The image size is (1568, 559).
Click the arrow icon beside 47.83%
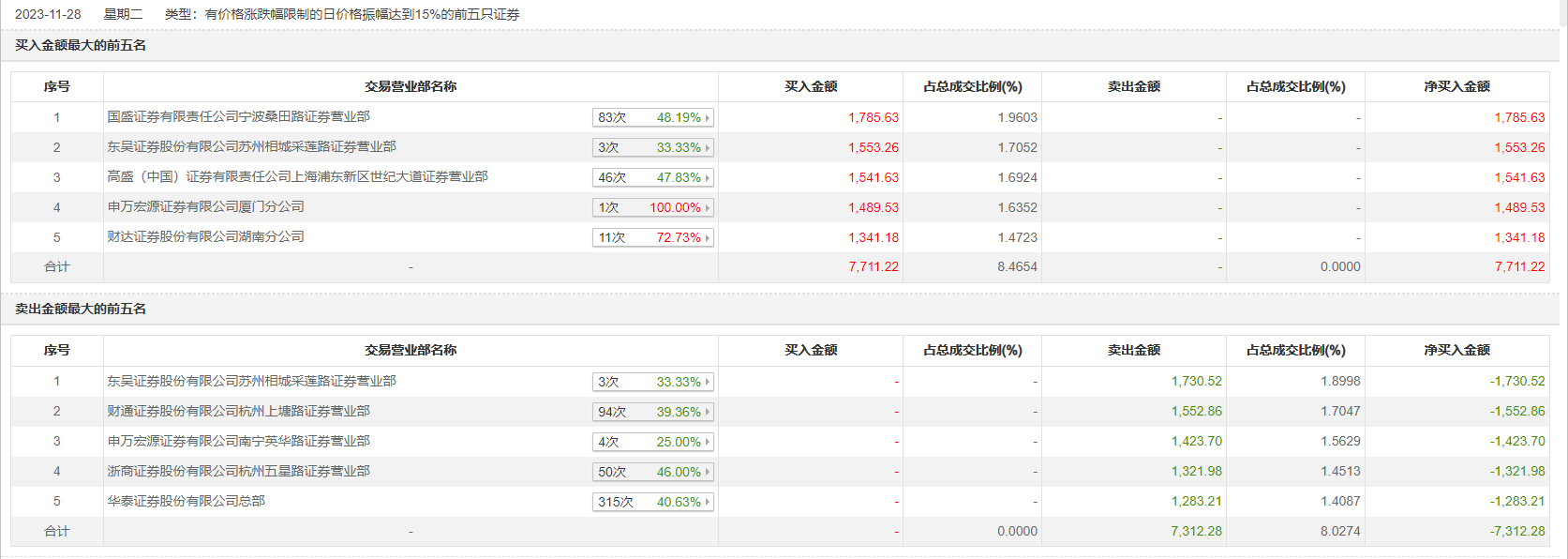(707, 178)
